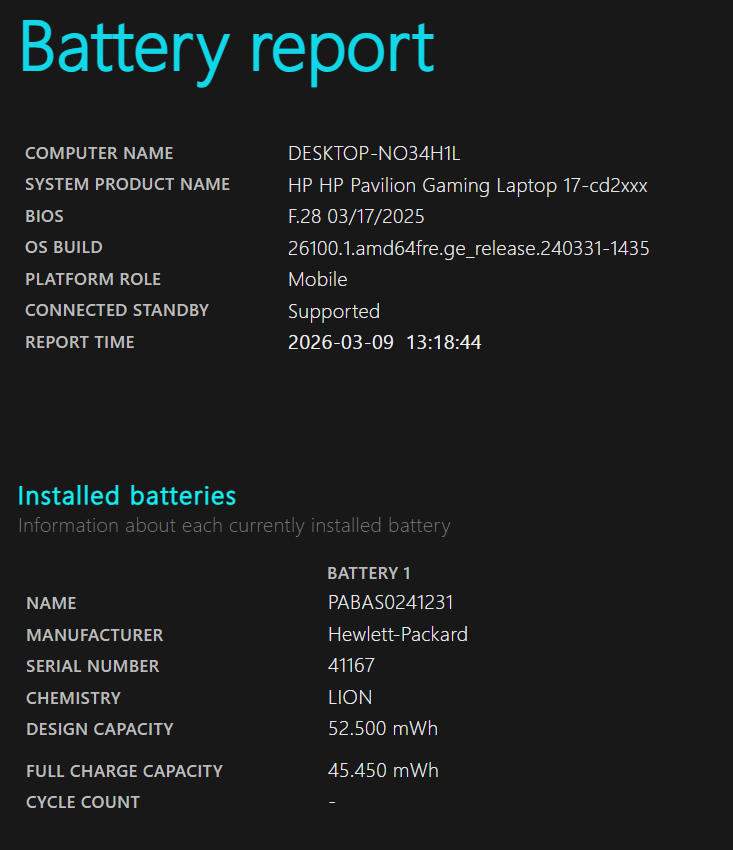Image resolution: width=733 pixels, height=850 pixels.
Task: Click the serial number 41167
Action: (351, 665)
